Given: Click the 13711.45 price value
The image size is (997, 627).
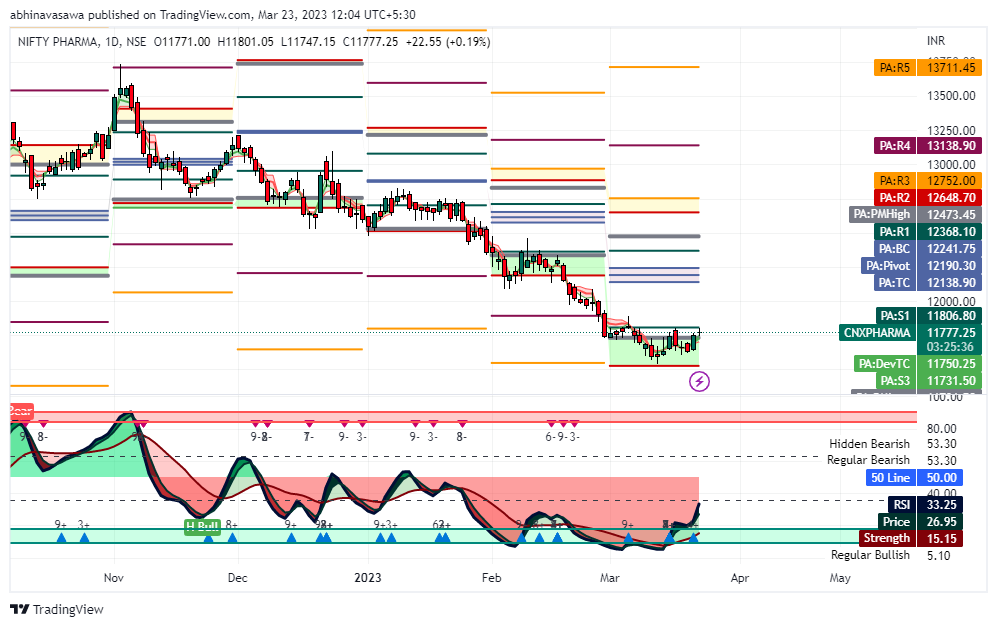Looking at the screenshot, I should (x=951, y=67).
